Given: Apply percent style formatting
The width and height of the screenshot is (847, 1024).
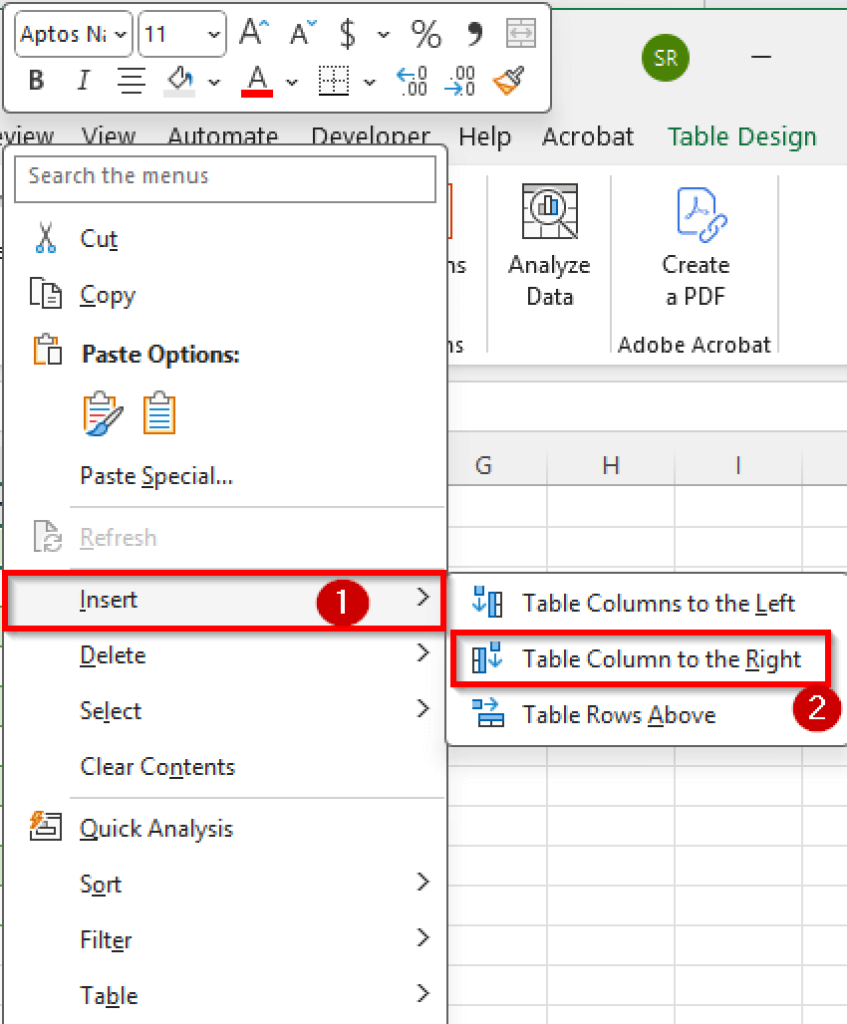Looking at the screenshot, I should tap(426, 33).
